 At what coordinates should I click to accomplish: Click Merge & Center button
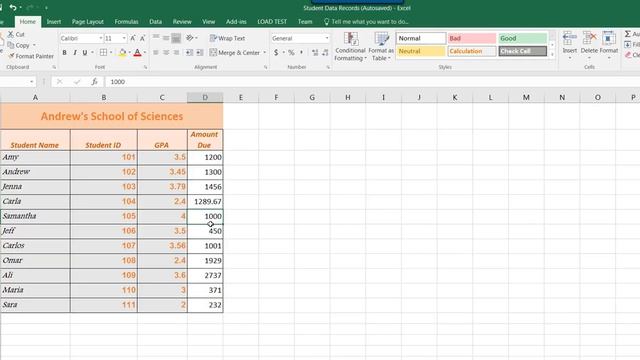(235, 53)
